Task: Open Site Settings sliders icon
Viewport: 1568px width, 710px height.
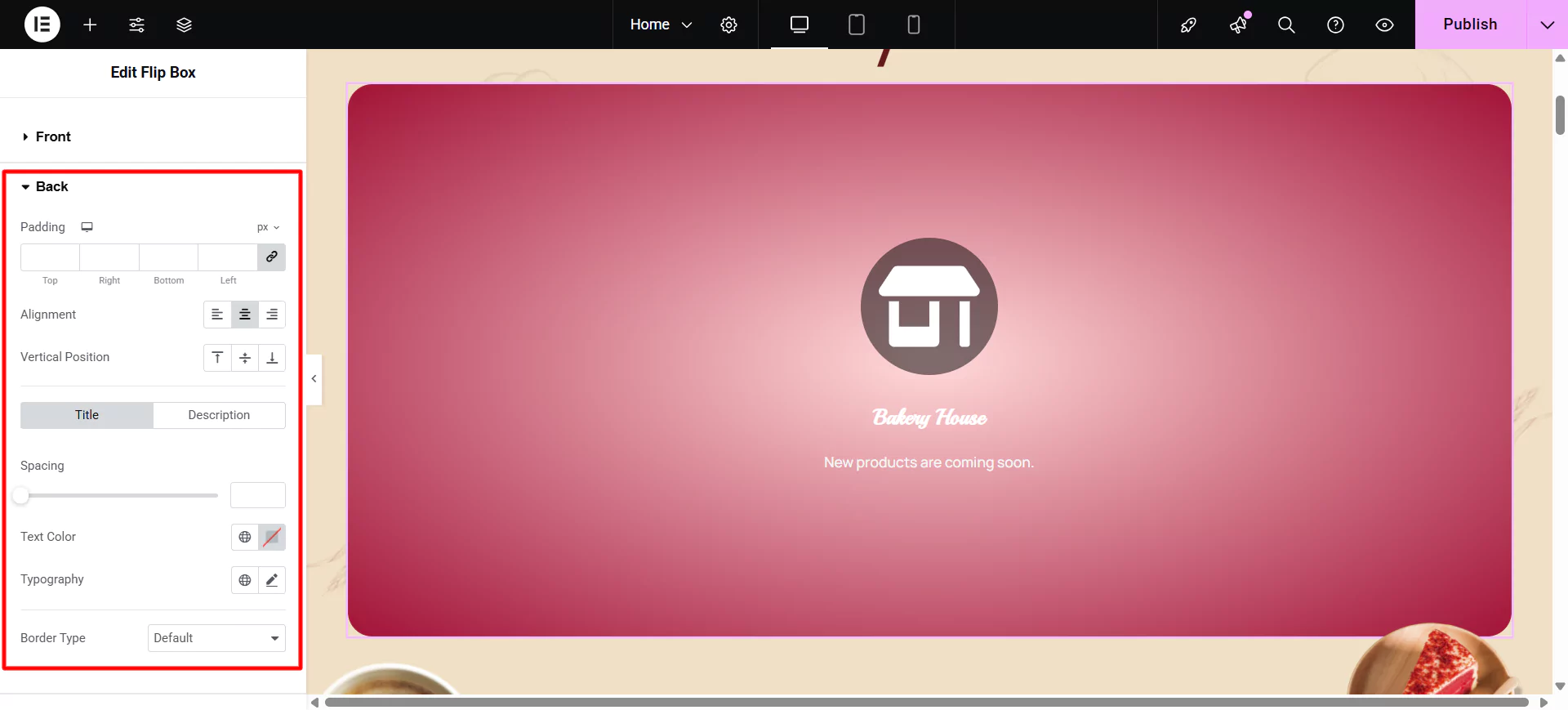Action: click(136, 25)
